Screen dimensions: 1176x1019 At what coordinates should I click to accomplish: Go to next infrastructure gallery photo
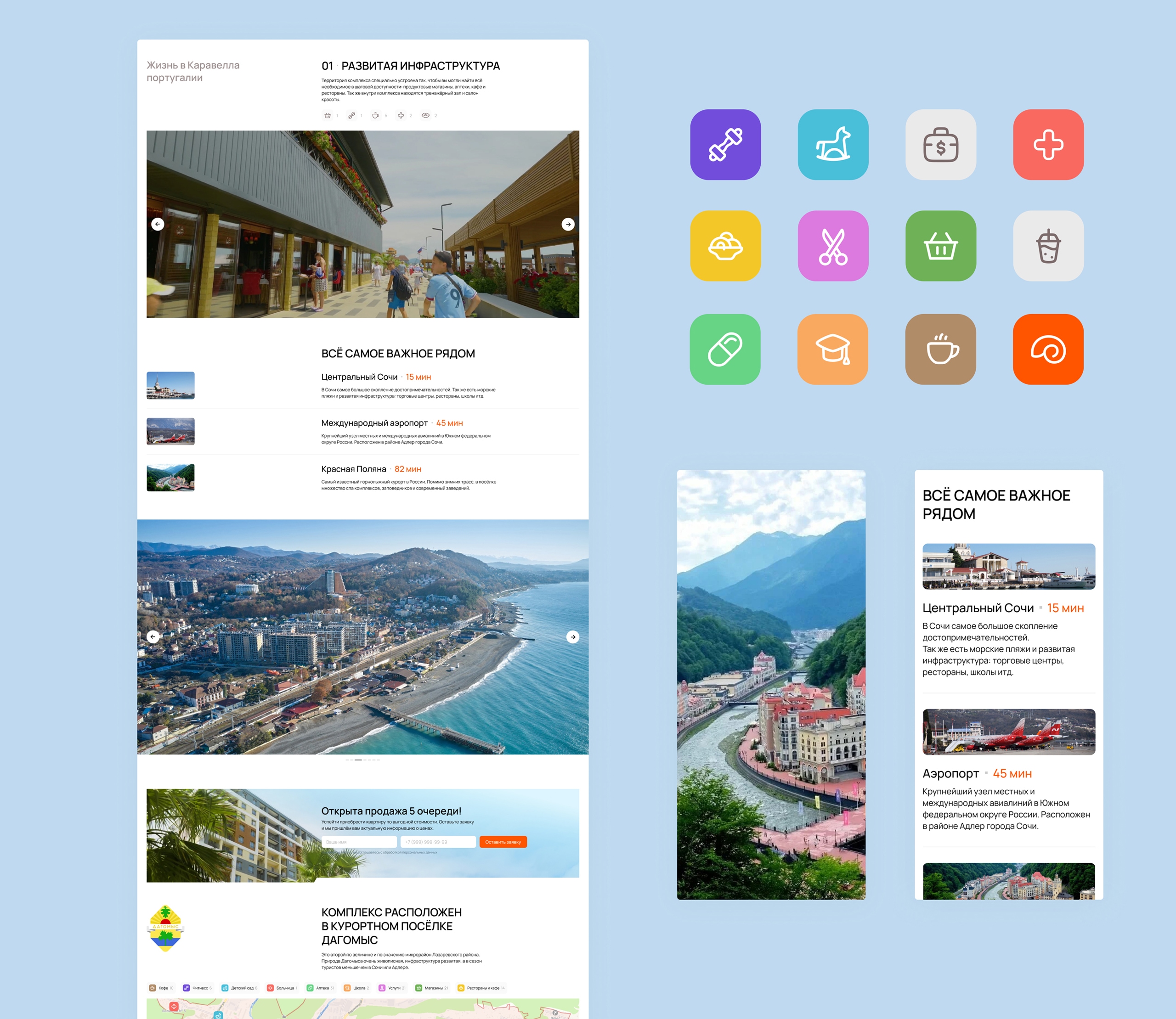pyautogui.click(x=568, y=225)
